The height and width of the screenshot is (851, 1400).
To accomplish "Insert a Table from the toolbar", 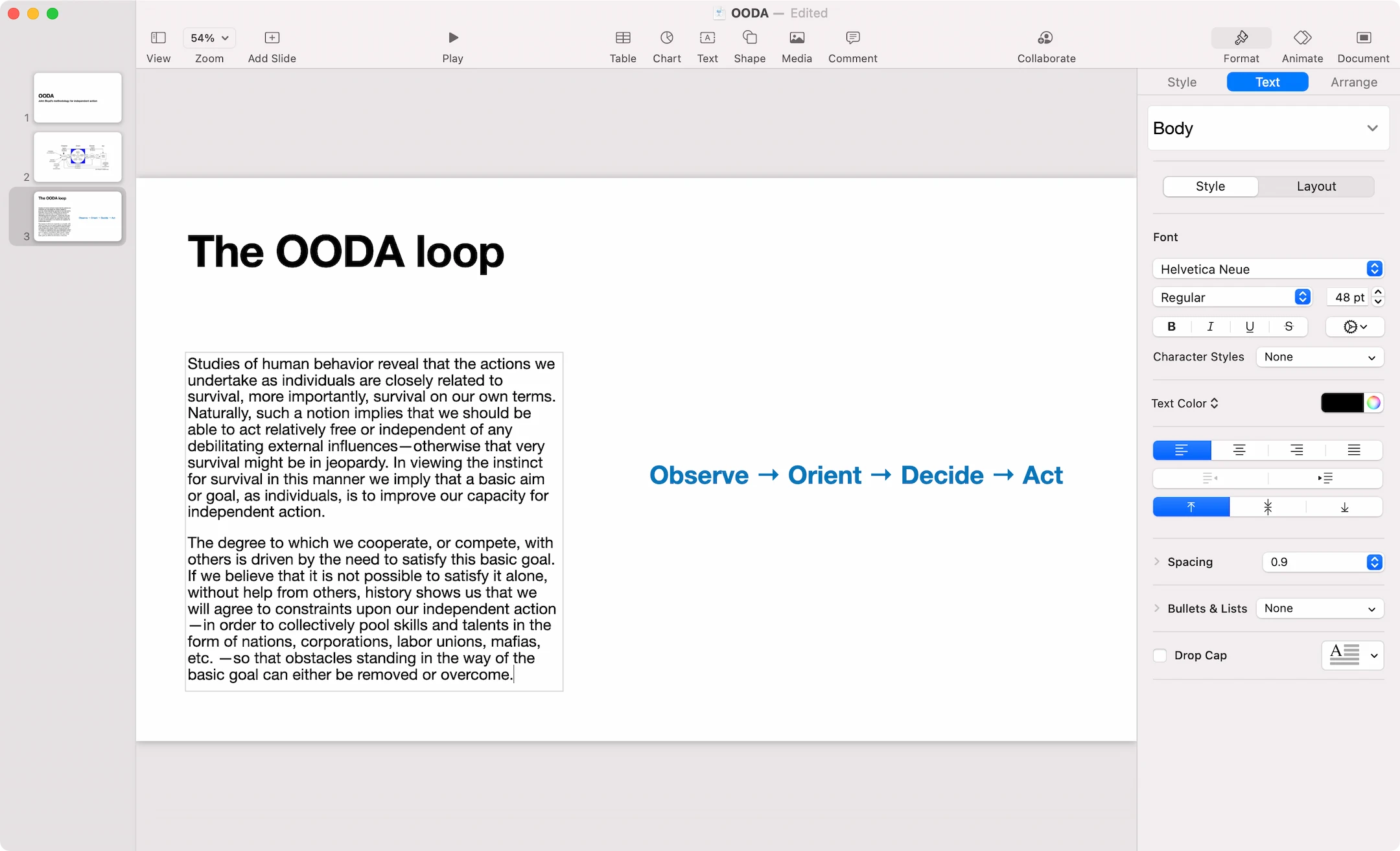I will tap(622, 45).
